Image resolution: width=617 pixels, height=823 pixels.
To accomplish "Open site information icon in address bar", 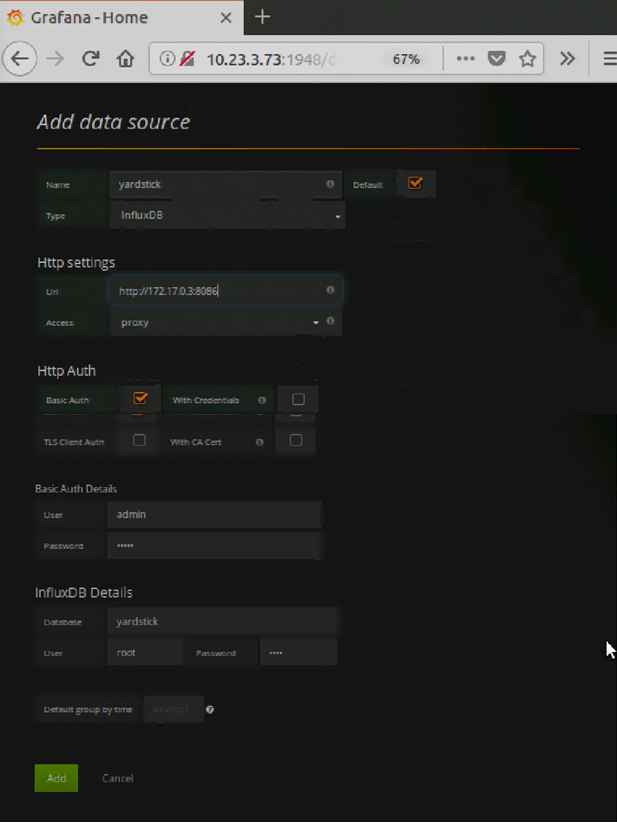I will coord(167,59).
